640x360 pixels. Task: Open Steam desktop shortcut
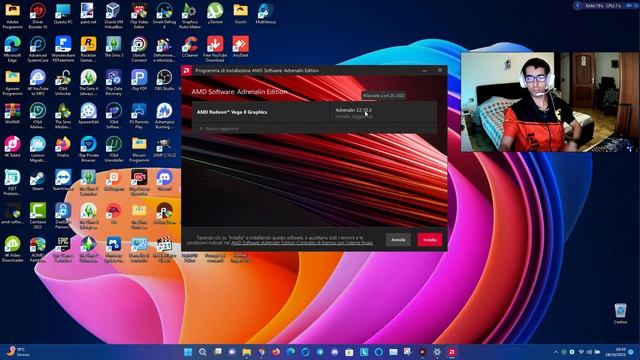[x=38, y=180]
